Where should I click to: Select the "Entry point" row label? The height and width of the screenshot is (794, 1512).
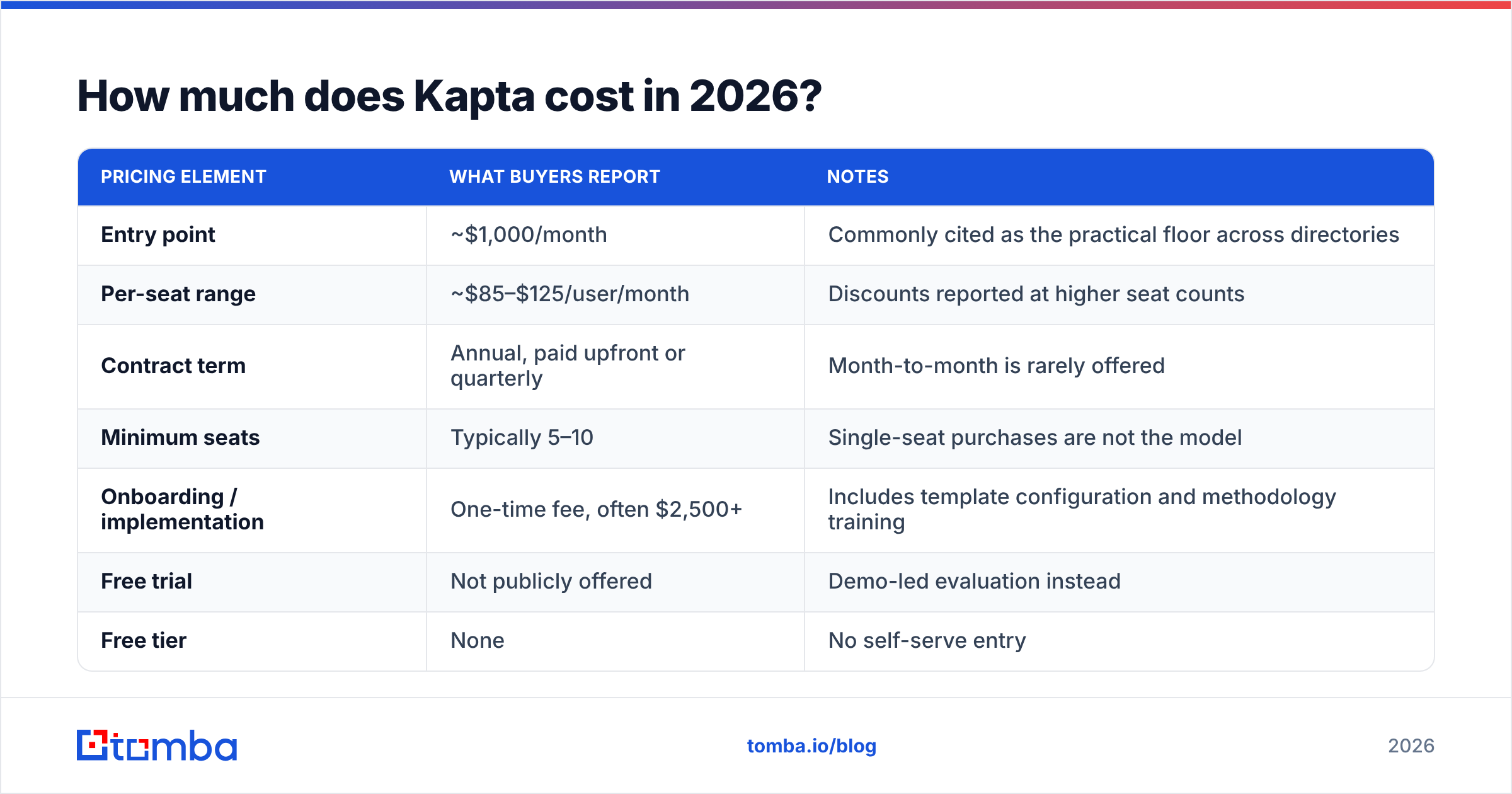pos(158,235)
